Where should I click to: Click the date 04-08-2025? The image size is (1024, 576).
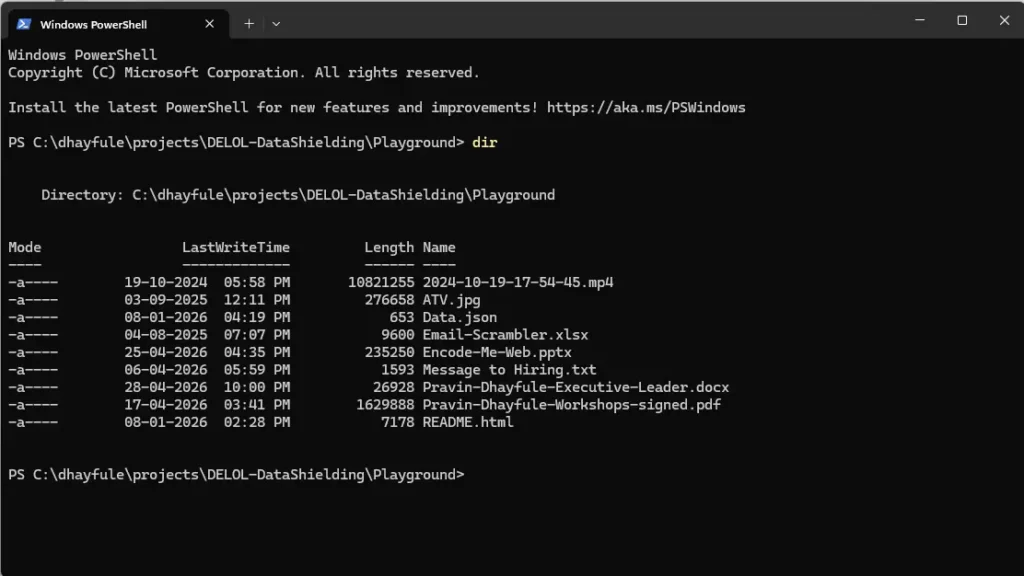166,335
